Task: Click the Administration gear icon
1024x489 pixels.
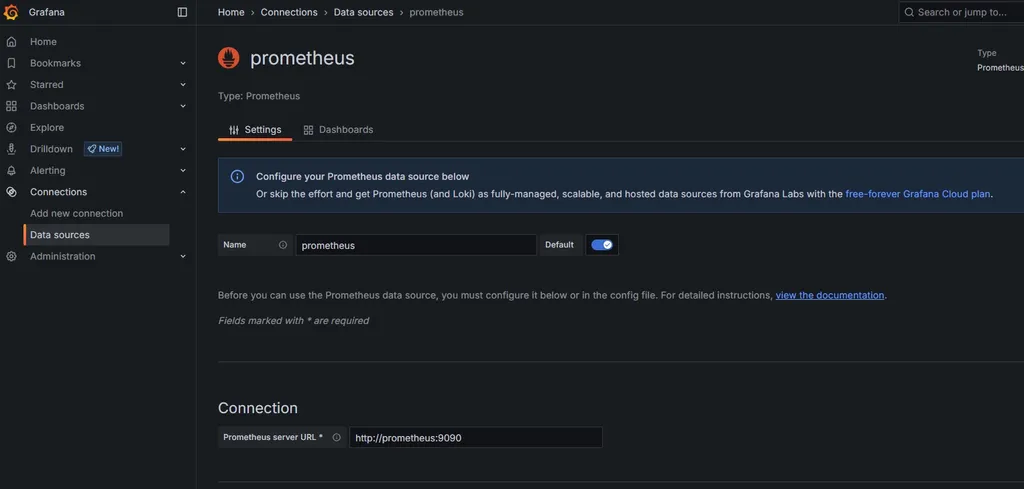Action: [11, 257]
